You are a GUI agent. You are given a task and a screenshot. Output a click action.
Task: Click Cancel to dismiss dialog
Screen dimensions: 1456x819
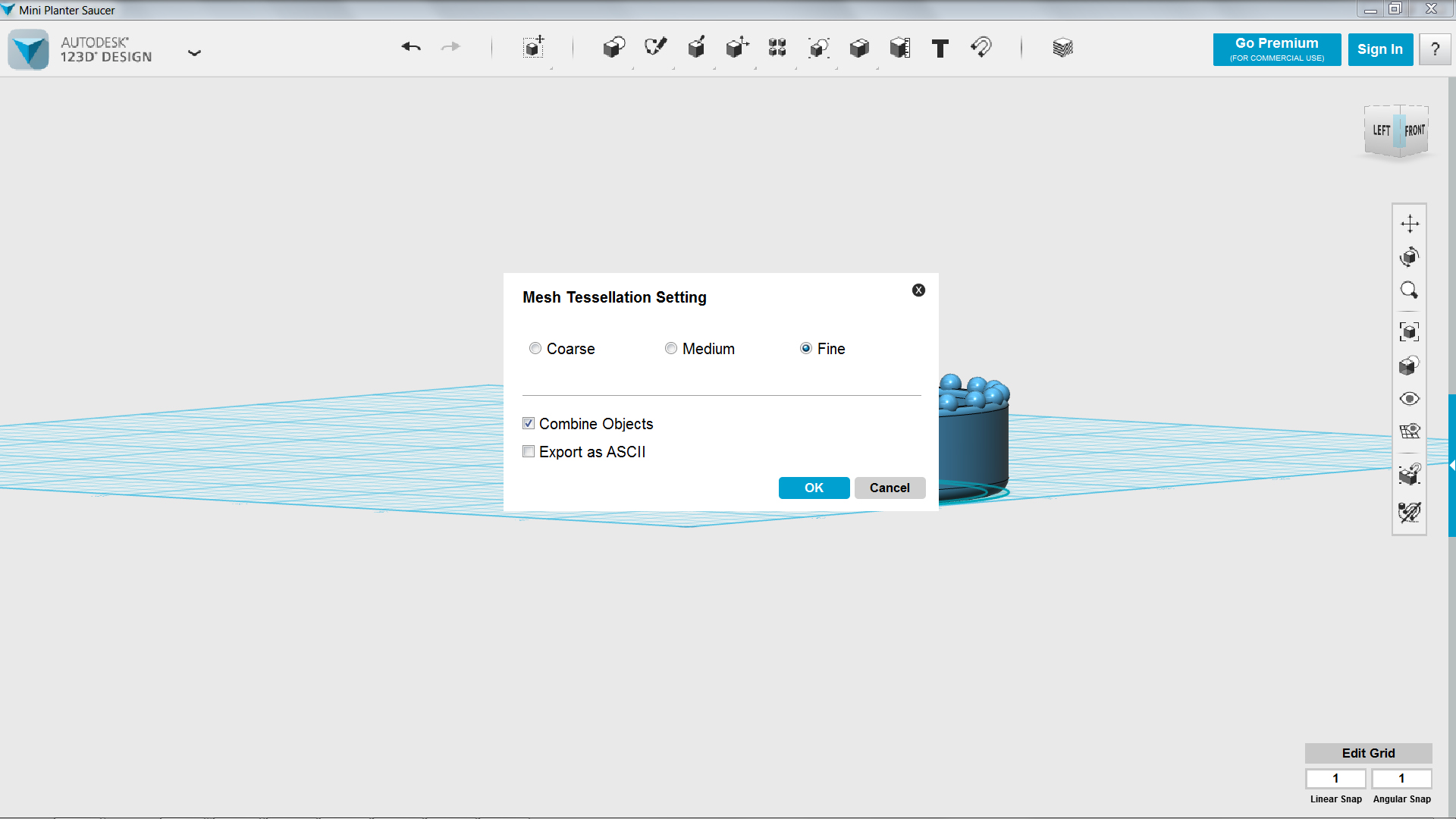[889, 487]
